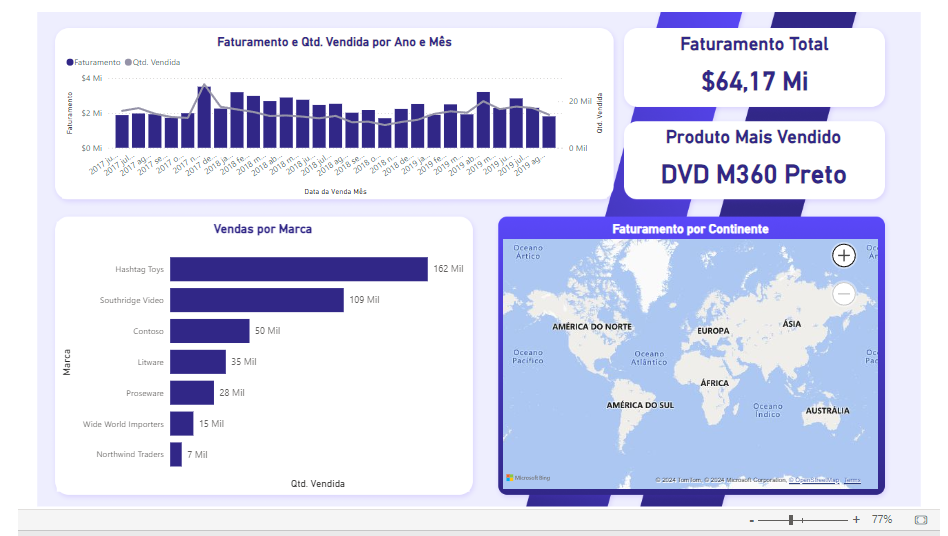
Task: Select the Qtd. Vendida legend marker
Action: 129,62
